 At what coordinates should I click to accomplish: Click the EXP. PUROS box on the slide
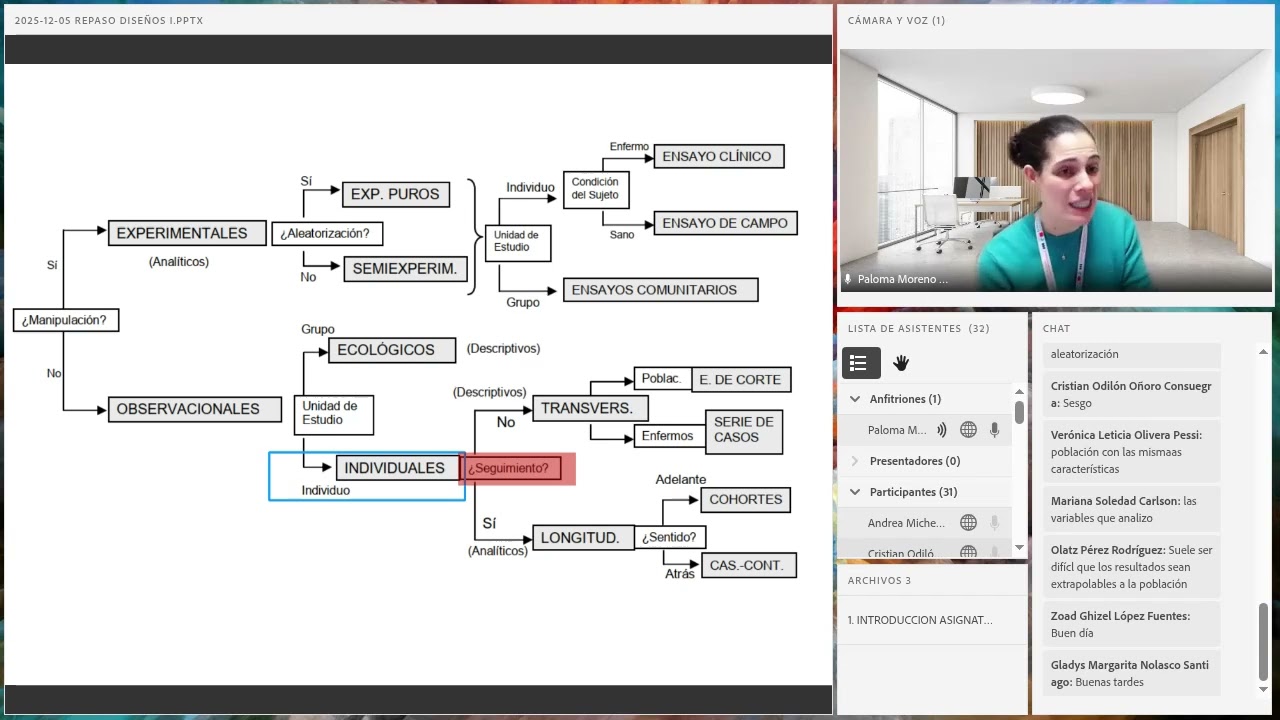tap(395, 194)
